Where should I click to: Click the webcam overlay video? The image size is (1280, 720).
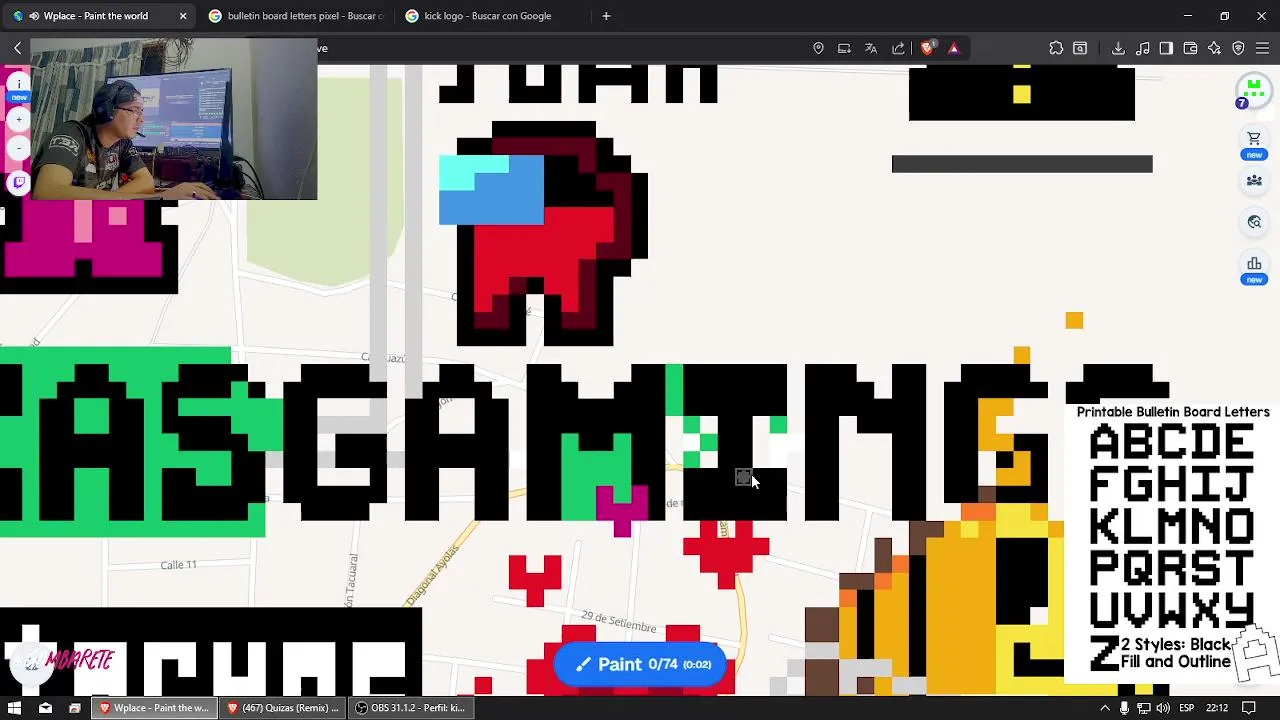(x=174, y=119)
